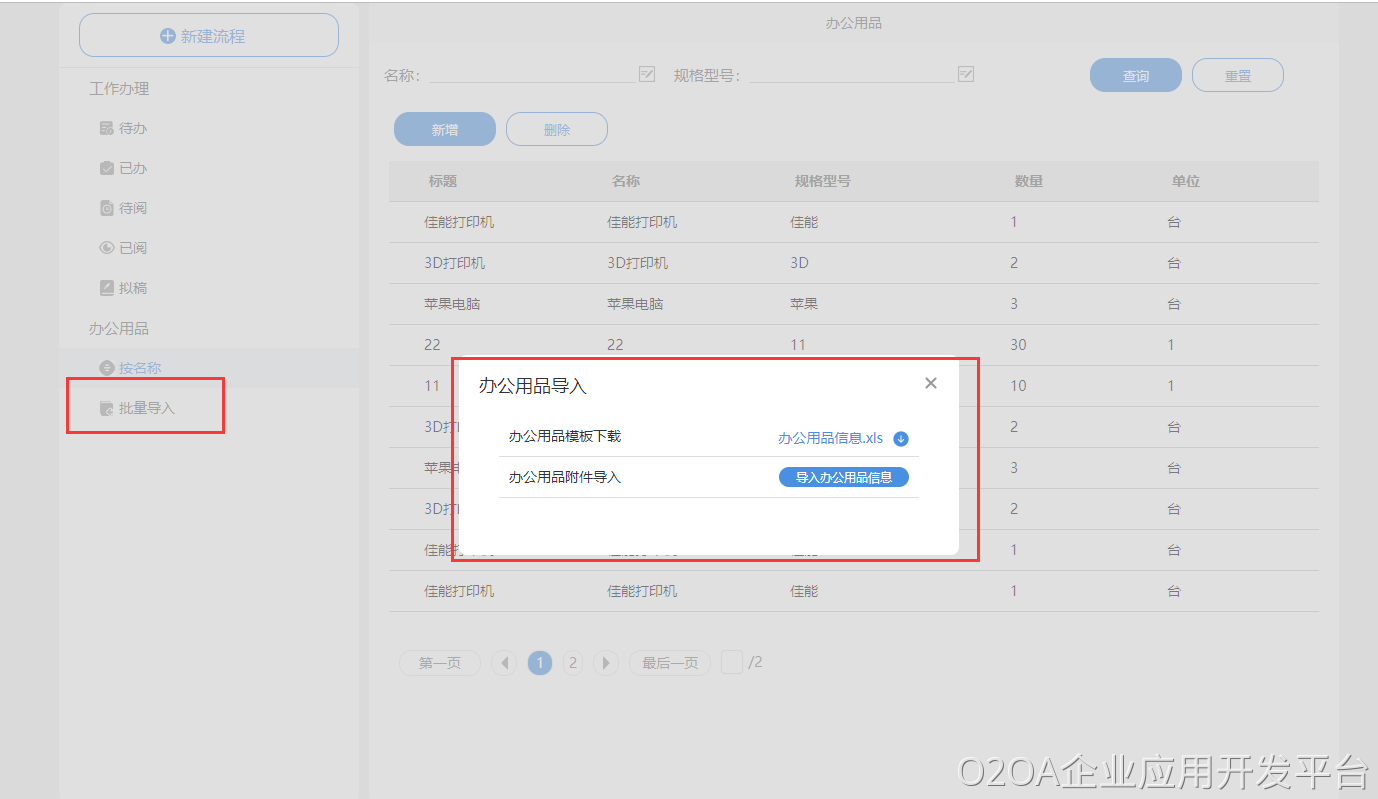Image resolution: width=1378 pixels, height=799 pixels.
Task: Open the 待办 sidebar item icon
Action: (107, 128)
